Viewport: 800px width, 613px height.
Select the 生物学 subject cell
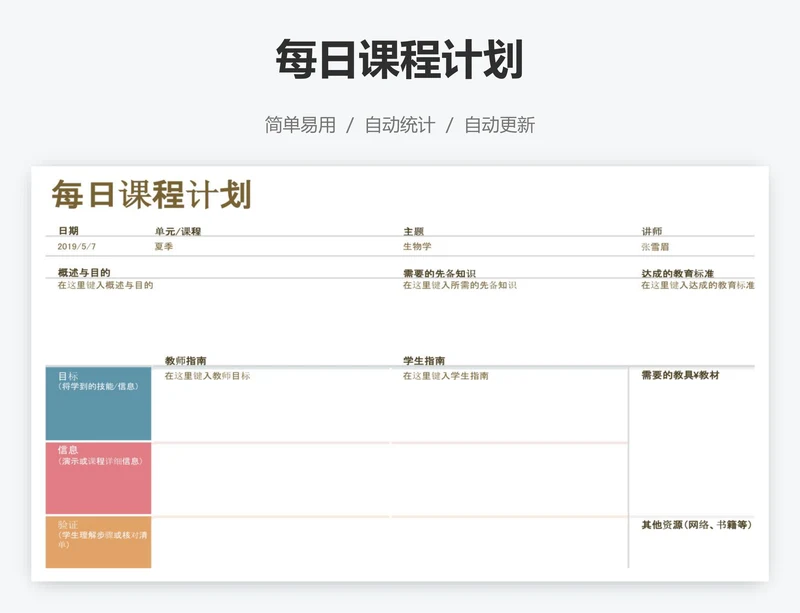click(417, 246)
